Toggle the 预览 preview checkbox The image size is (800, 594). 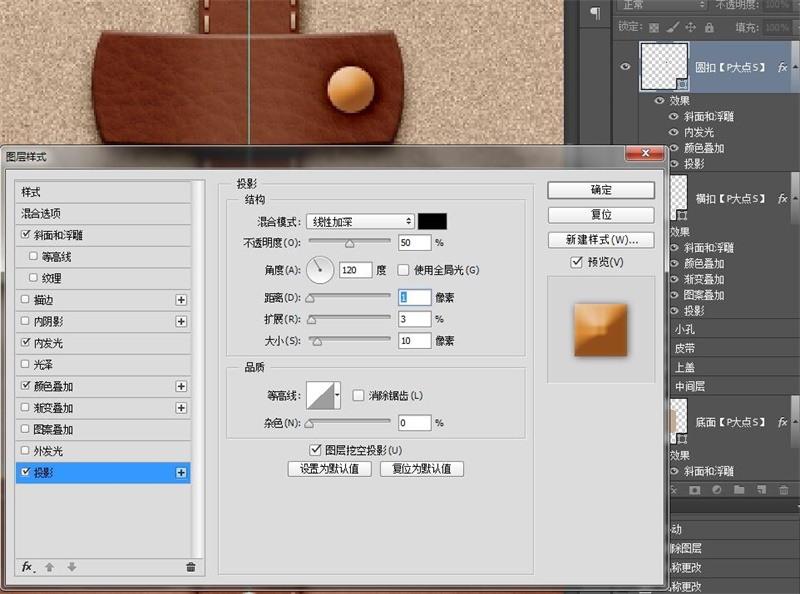[577, 262]
